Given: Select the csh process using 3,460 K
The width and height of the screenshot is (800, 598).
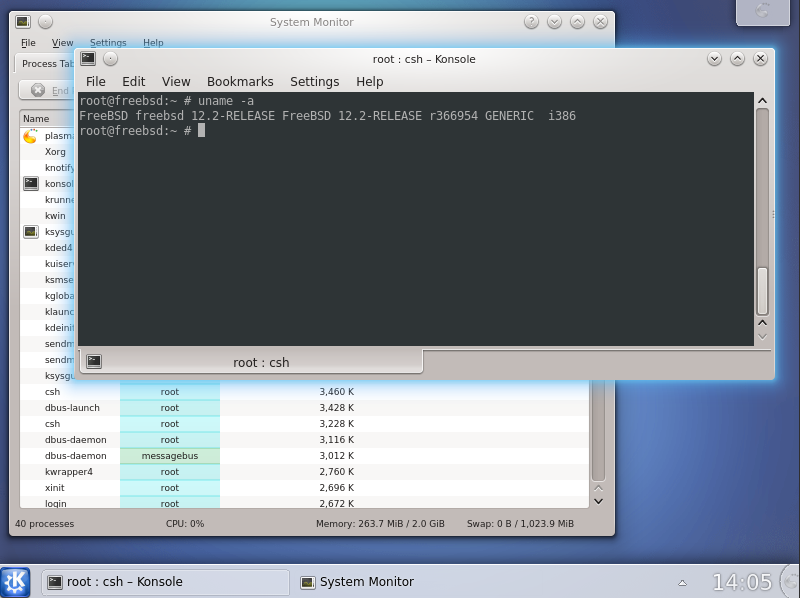Looking at the screenshot, I should click(304, 392).
